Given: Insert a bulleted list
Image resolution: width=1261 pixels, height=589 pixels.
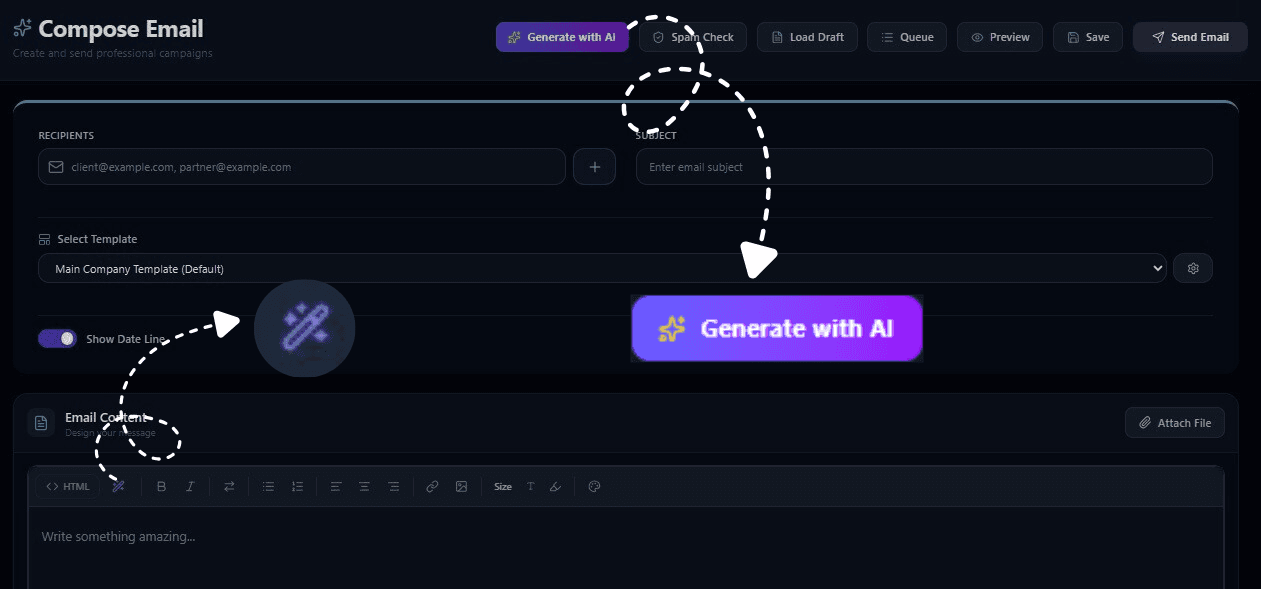Looking at the screenshot, I should [268, 487].
